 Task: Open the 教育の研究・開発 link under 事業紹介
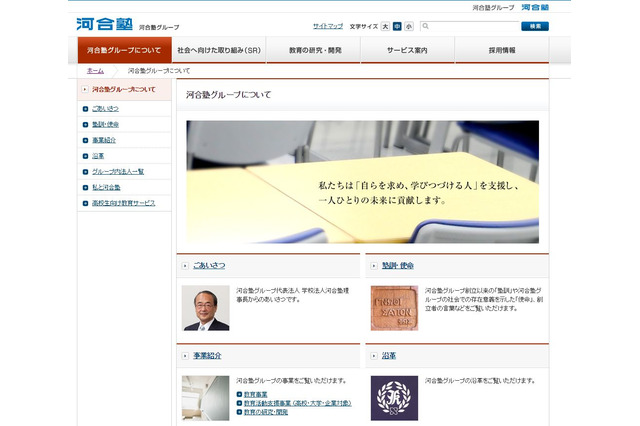[266, 412]
